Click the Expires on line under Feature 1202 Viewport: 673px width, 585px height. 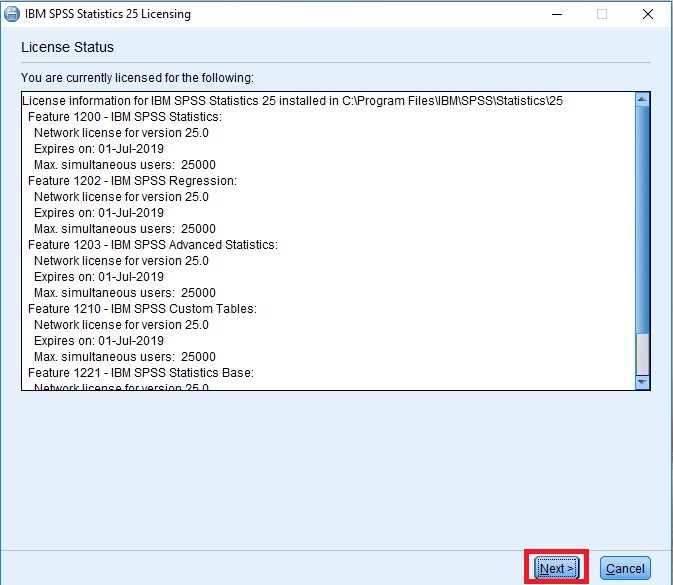tap(98, 213)
